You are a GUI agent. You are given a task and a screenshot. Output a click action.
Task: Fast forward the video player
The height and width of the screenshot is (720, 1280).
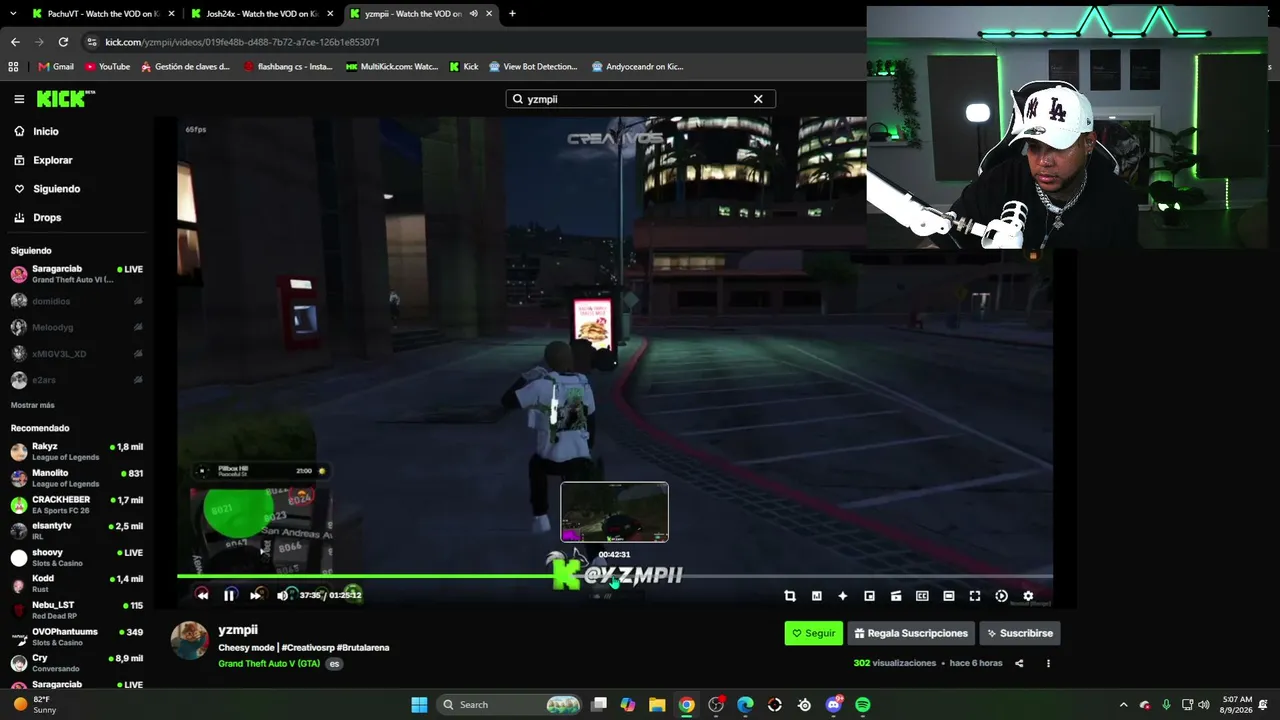click(x=255, y=595)
